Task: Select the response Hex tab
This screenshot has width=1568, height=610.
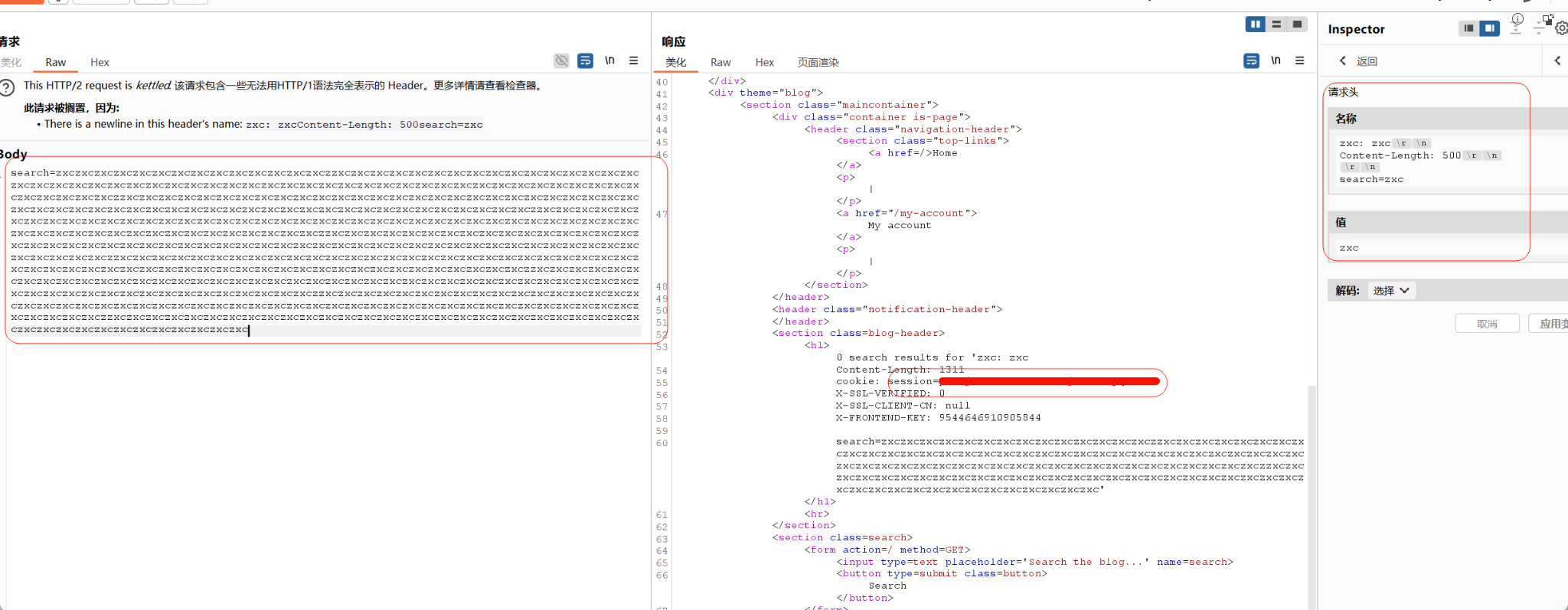Action: (765, 63)
